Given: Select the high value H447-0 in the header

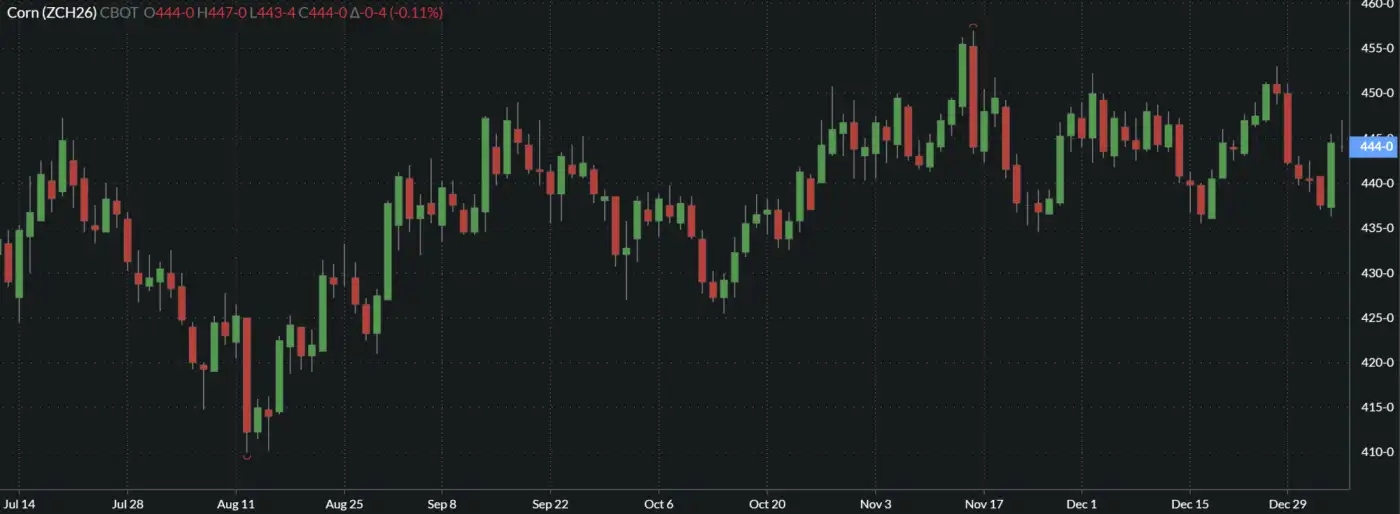Looking at the screenshot, I should click(222, 13).
